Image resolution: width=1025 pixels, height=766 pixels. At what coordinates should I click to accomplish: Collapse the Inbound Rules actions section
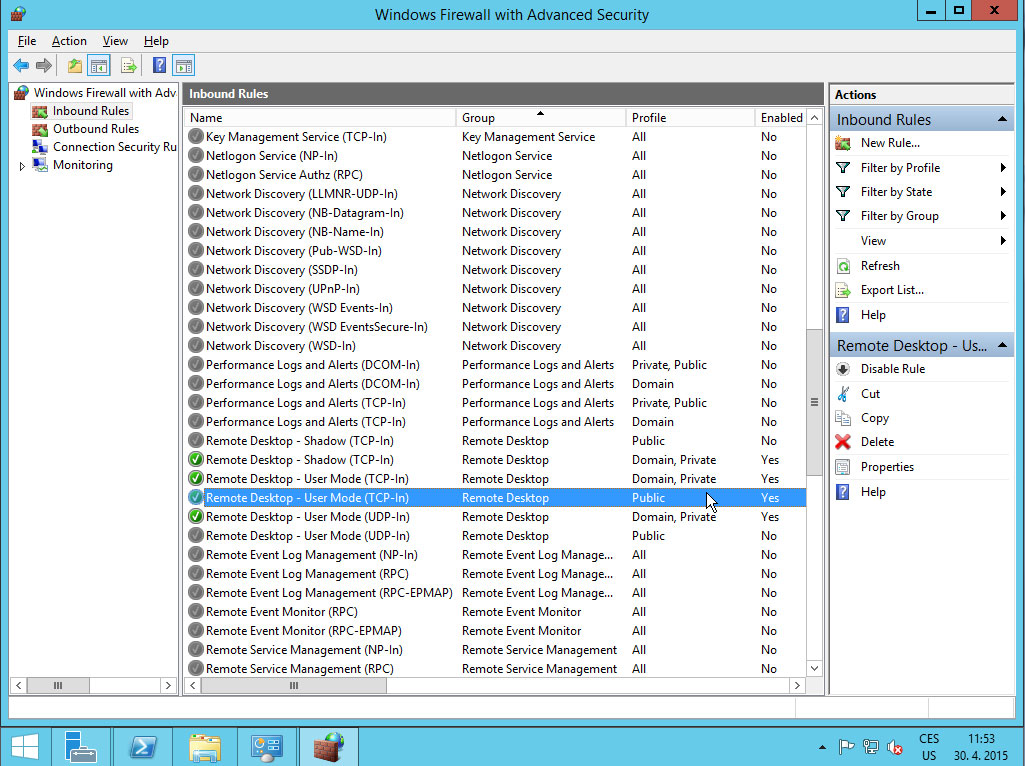click(1002, 120)
